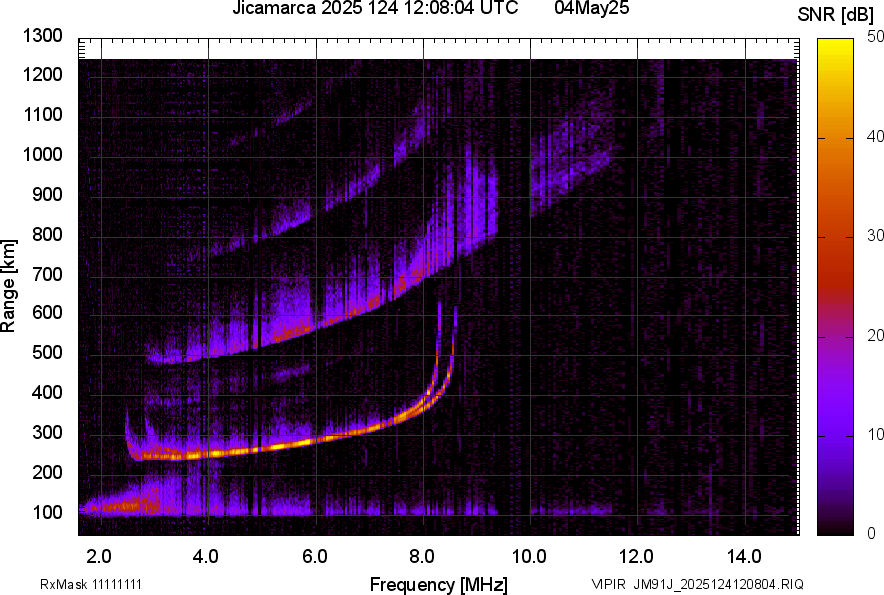Click frequency tick label '8.0'
Screen dimensions: 884x595
click(422, 557)
